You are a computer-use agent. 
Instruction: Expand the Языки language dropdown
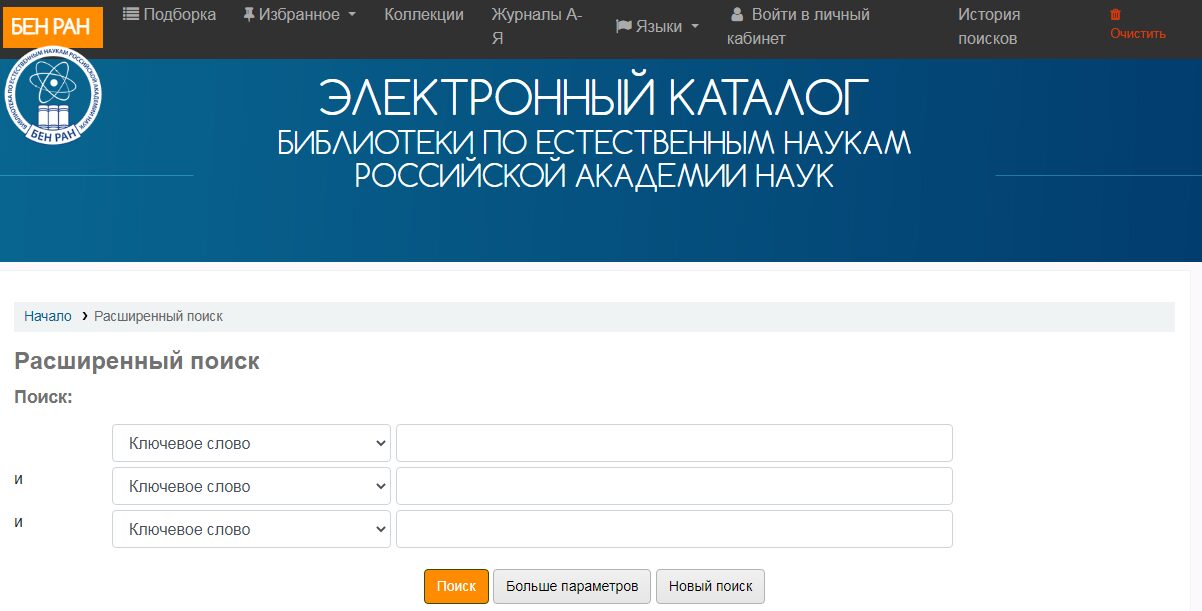pos(657,27)
